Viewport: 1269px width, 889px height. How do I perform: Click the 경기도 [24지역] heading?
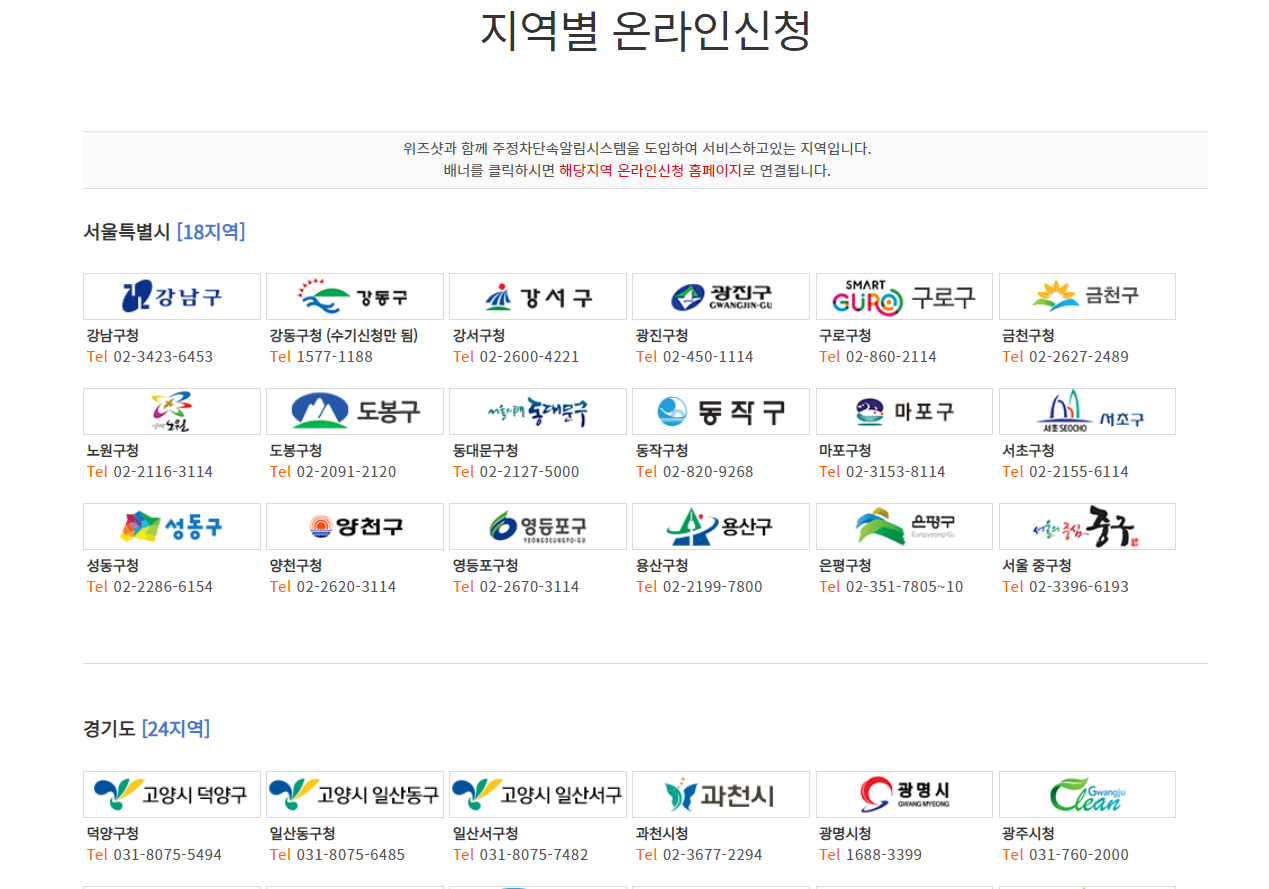(147, 729)
